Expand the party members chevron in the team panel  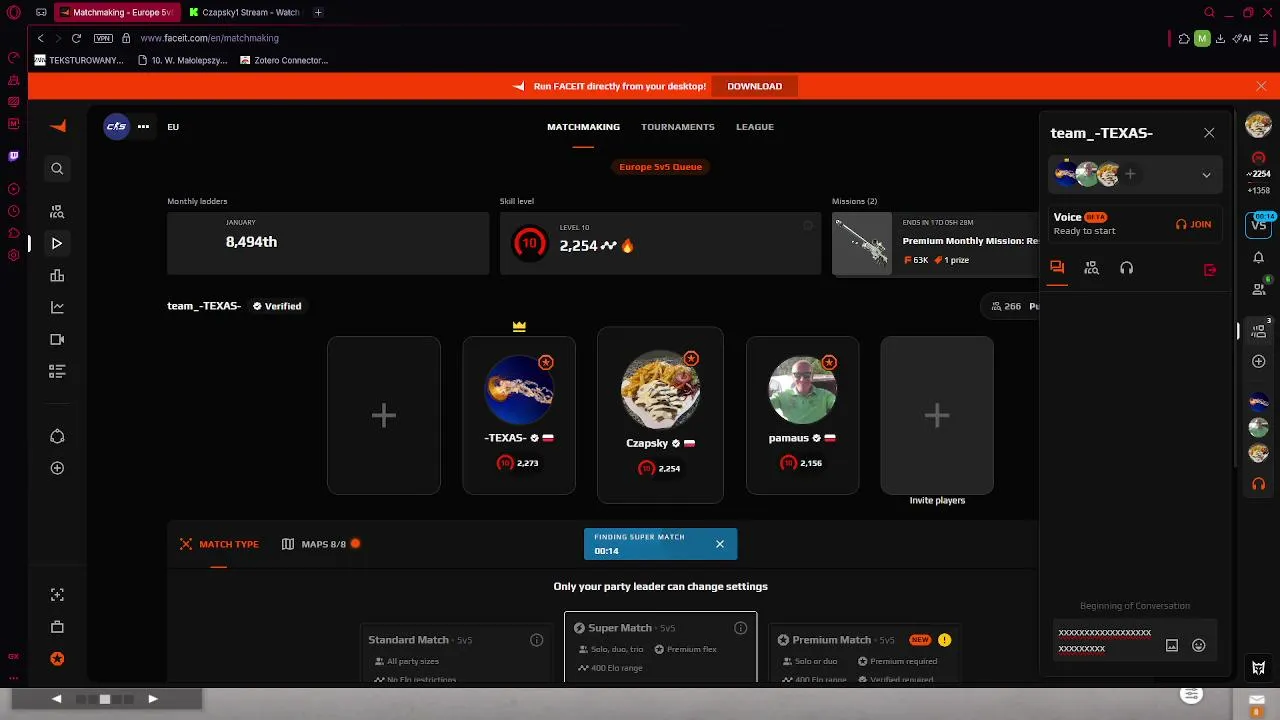click(x=1206, y=175)
